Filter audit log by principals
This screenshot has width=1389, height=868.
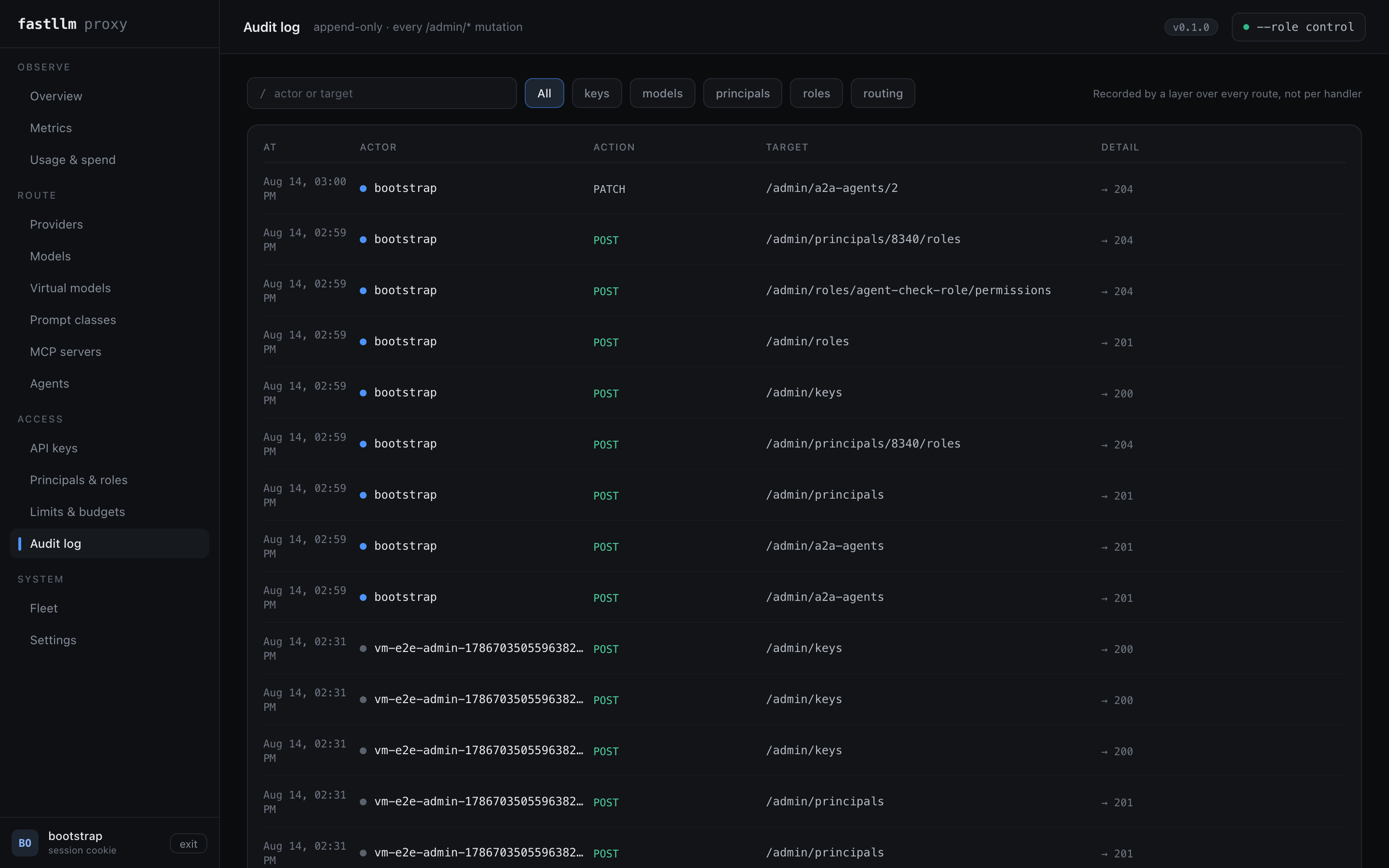point(743,94)
